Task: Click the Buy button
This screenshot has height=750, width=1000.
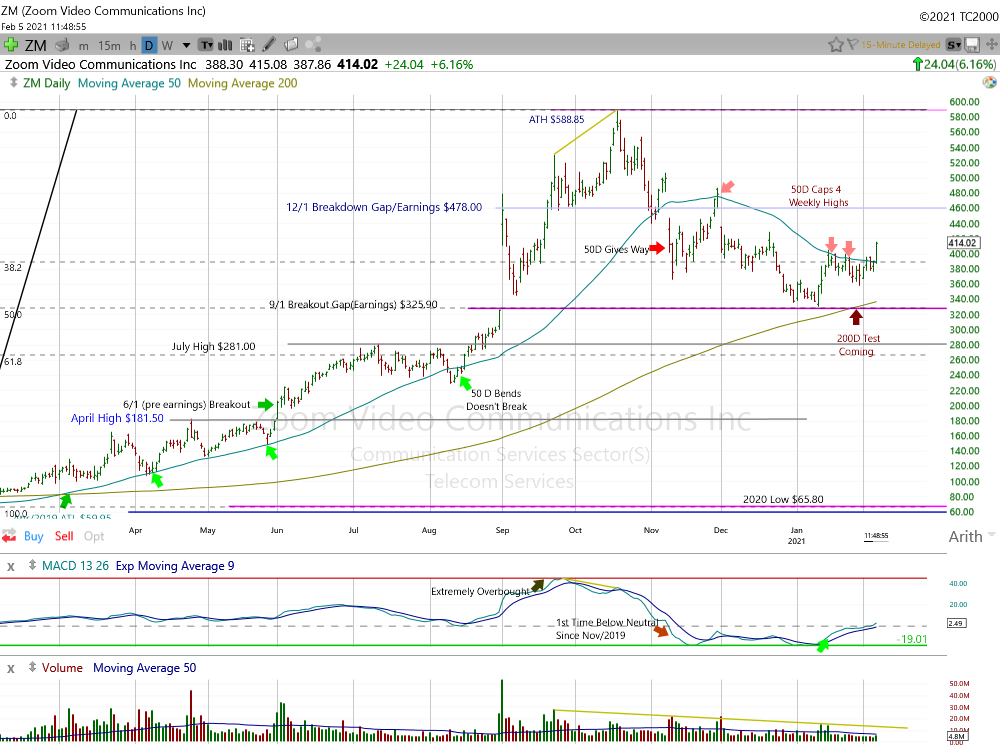Action: pyautogui.click(x=34, y=536)
